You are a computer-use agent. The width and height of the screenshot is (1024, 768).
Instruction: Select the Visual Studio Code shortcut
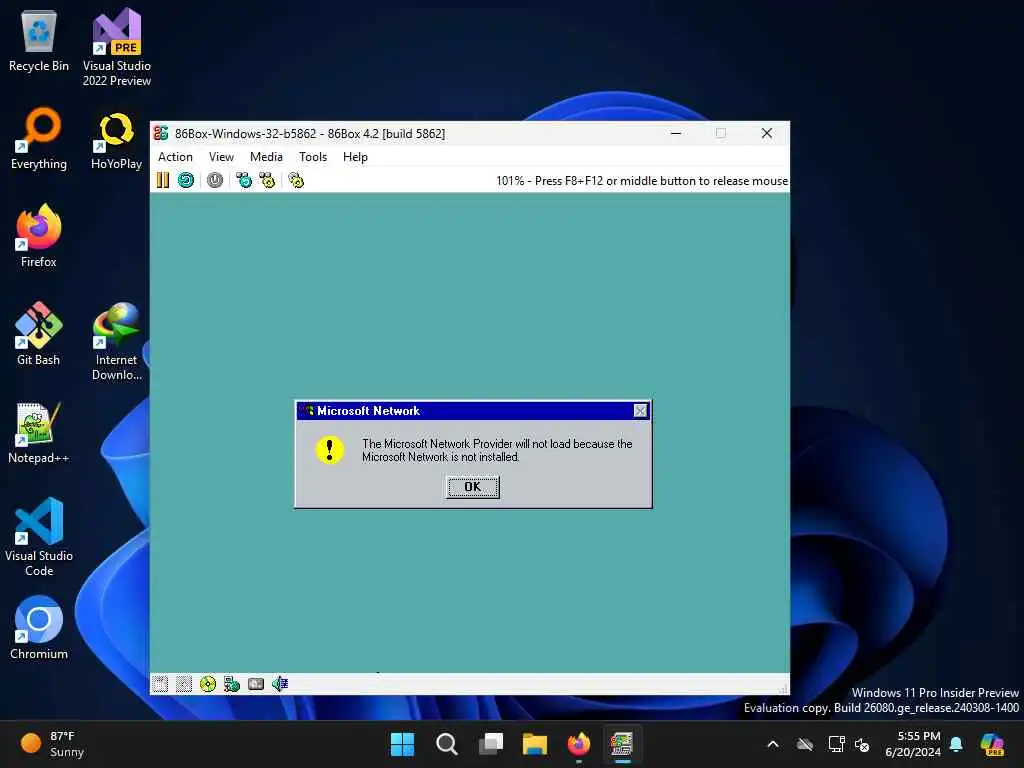[39, 537]
